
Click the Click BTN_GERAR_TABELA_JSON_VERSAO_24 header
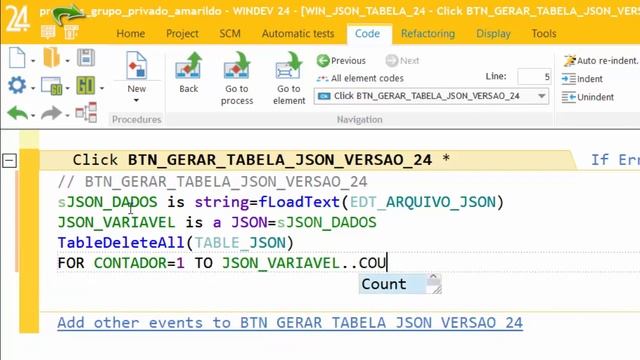click(x=261, y=160)
